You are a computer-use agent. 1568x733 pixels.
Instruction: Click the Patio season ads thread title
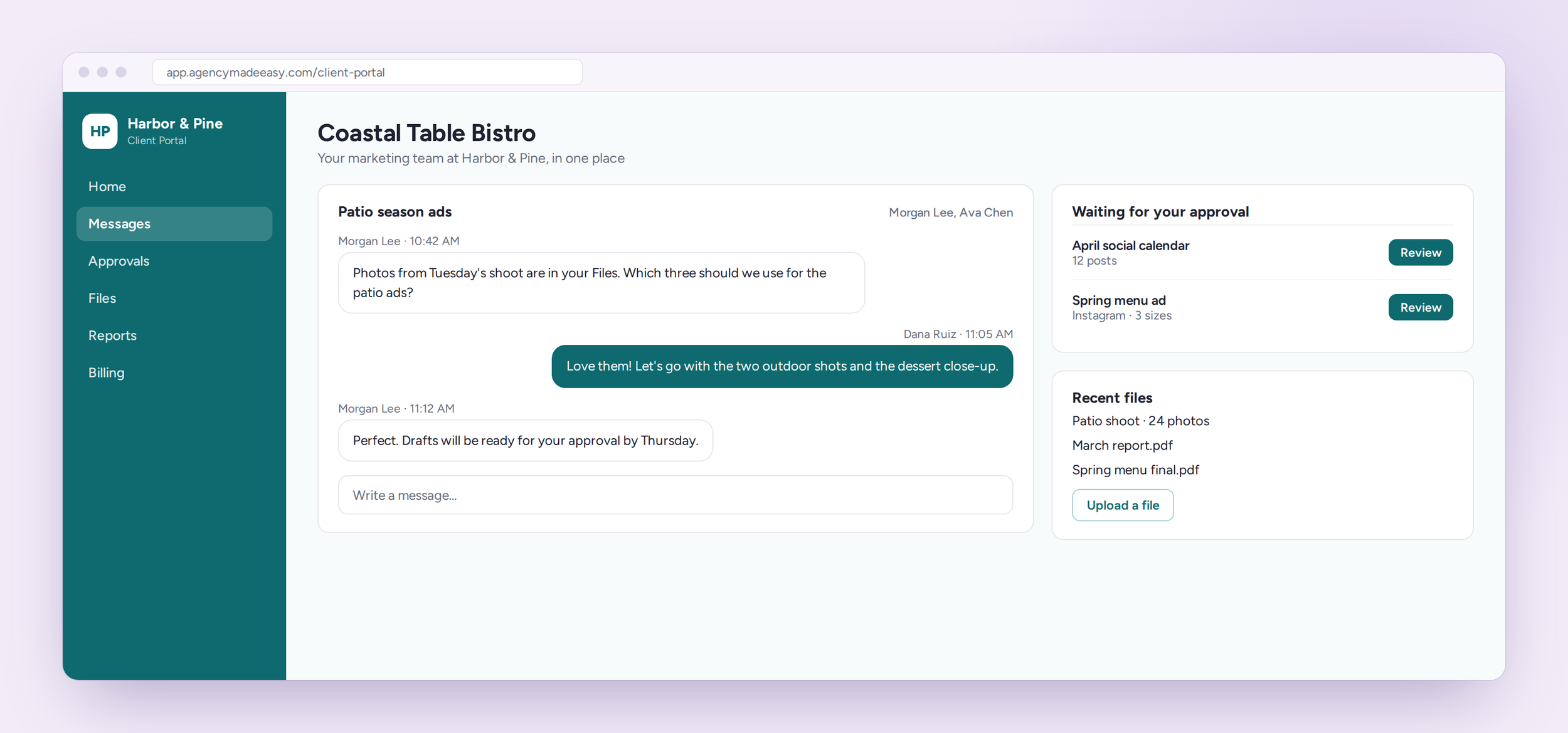(x=395, y=212)
